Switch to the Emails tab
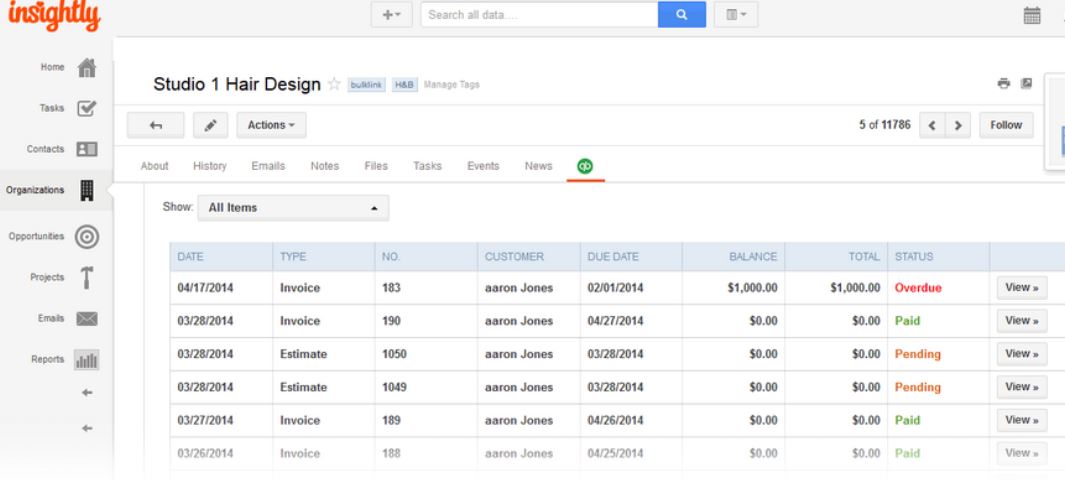The width and height of the screenshot is (1065, 480). point(267,165)
